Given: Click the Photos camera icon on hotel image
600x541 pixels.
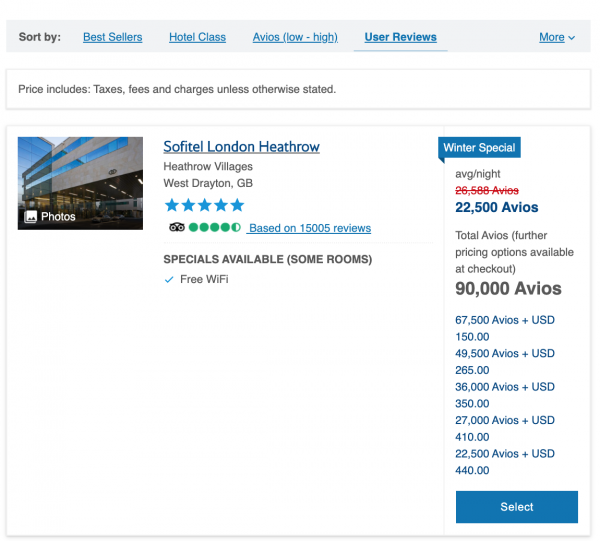Looking at the screenshot, I should coord(31,216).
